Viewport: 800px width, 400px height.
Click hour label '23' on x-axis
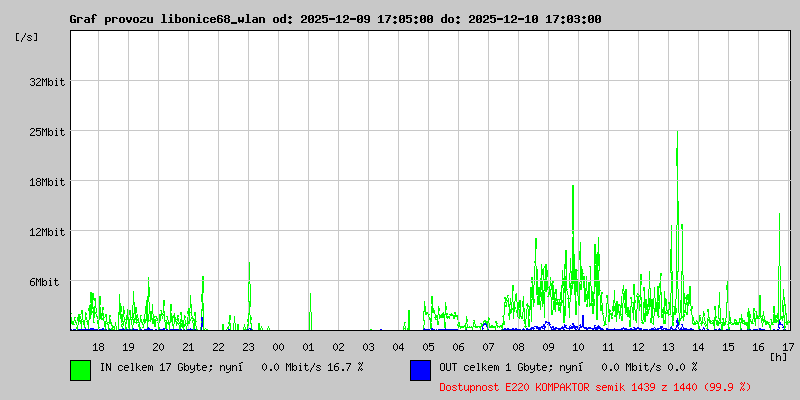tap(248, 347)
